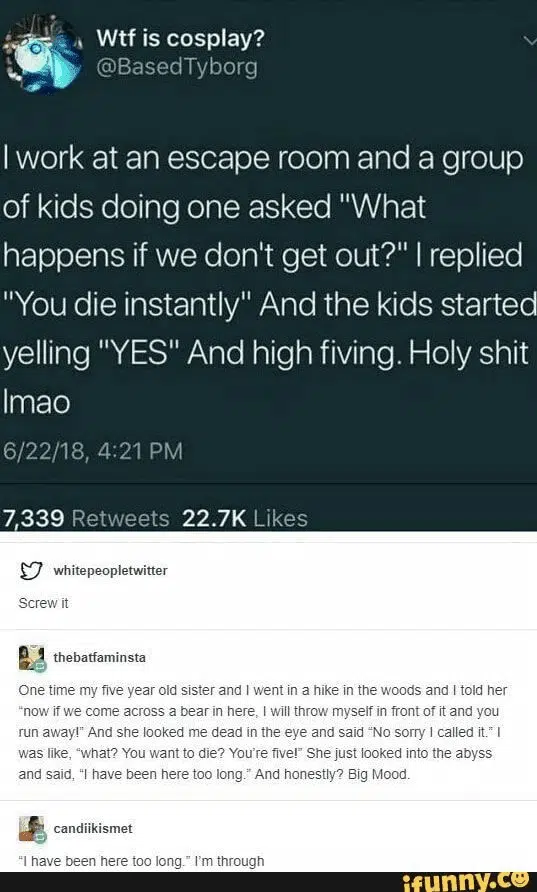Click the iFunny smiley face icon
This screenshot has width=537, height=892.
[x=524, y=880]
